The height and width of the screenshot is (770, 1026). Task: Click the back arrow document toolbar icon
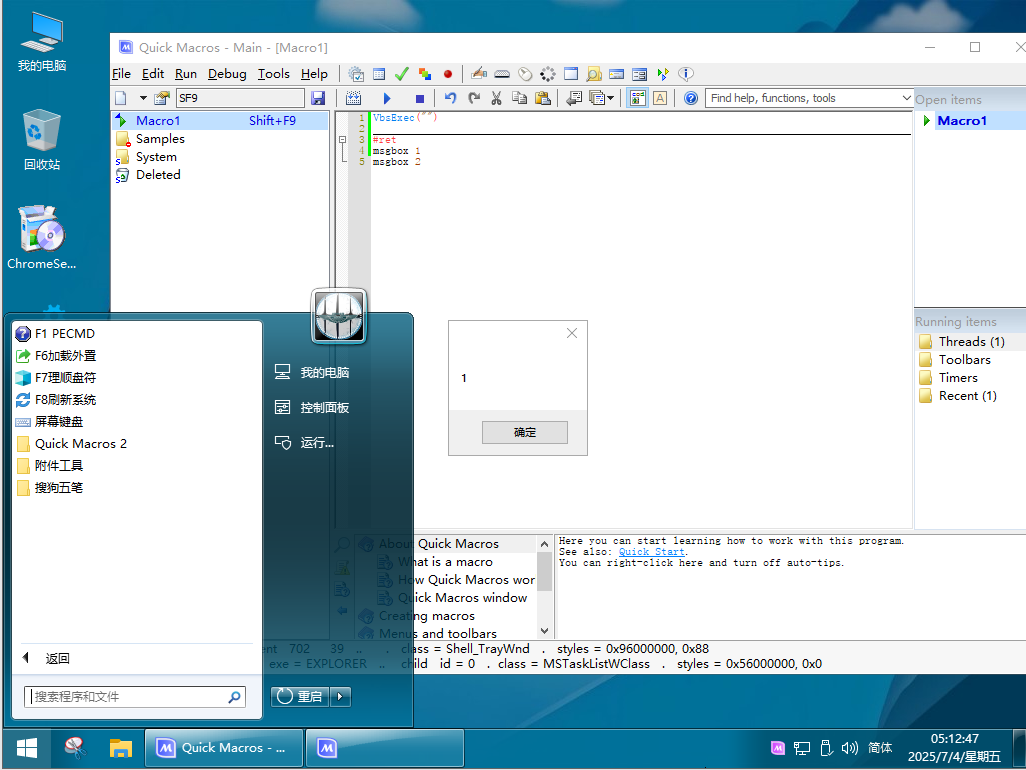click(x=574, y=98)
